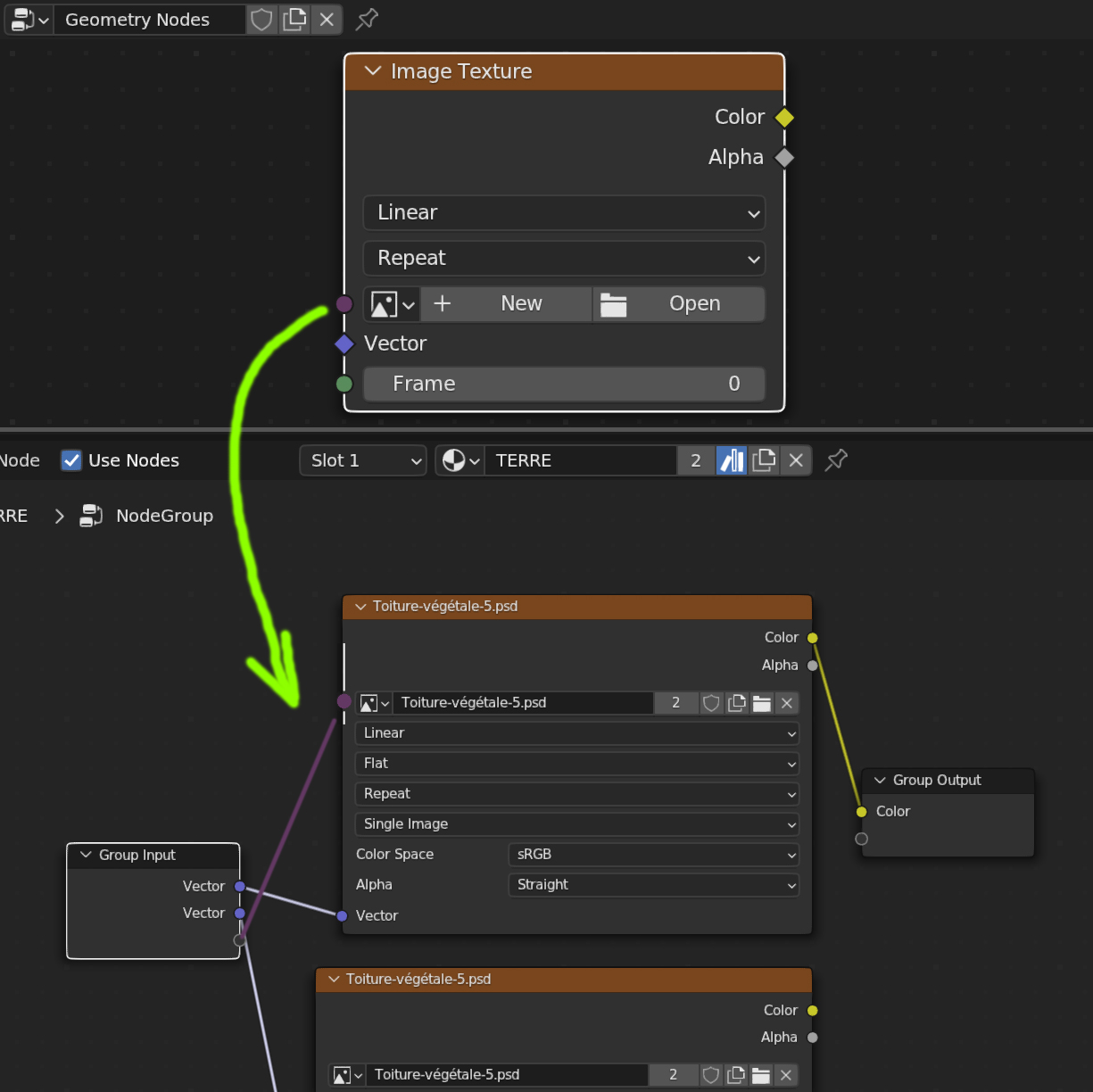1093x1092 pixels.
Task: Browse materials with the sphere icon dropdown
Action: (x=460, y=460)
